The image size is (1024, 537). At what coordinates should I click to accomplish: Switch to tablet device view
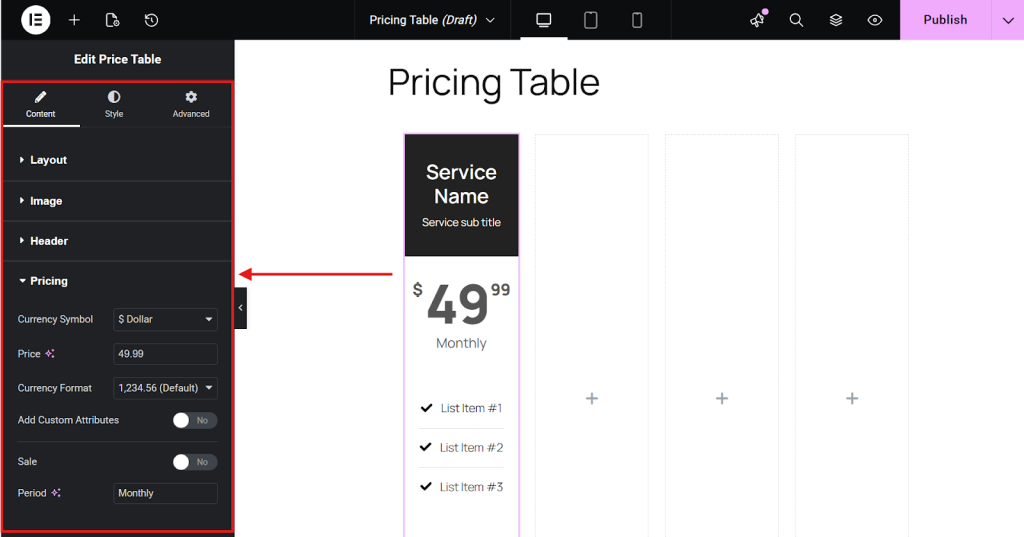coord(591,20)
